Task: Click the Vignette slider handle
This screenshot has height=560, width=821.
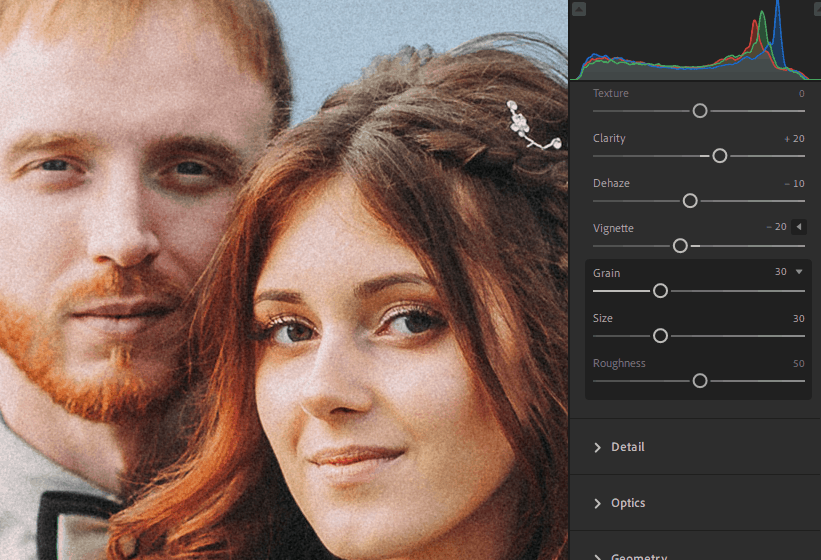Action: click(x=680, y=245)
